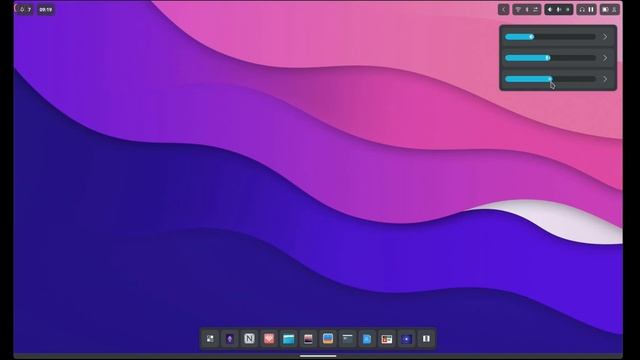Screen dimensions: 640x360
Task: Pause media from the top bar
Action: click(x=591, y=9)
